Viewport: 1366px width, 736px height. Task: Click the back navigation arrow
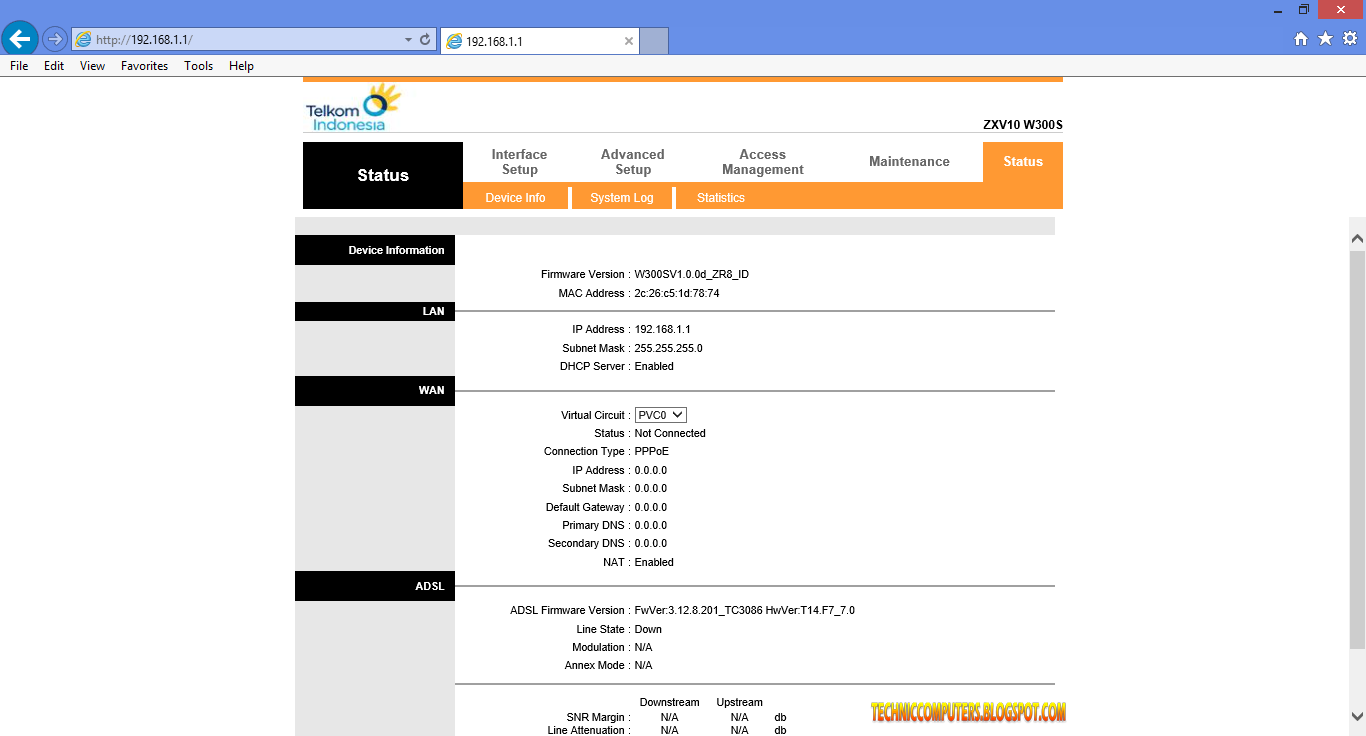click(x=20, y=38)
